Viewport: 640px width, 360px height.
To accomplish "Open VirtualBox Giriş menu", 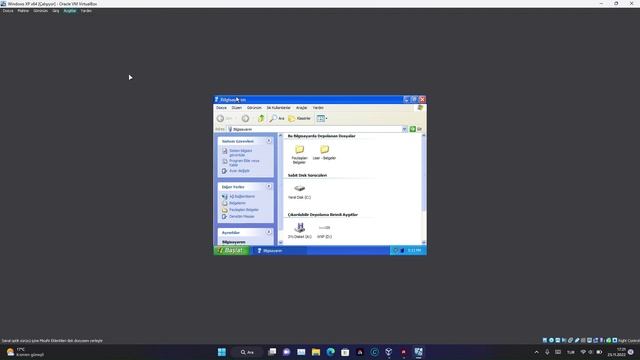I will coord(56,11).
